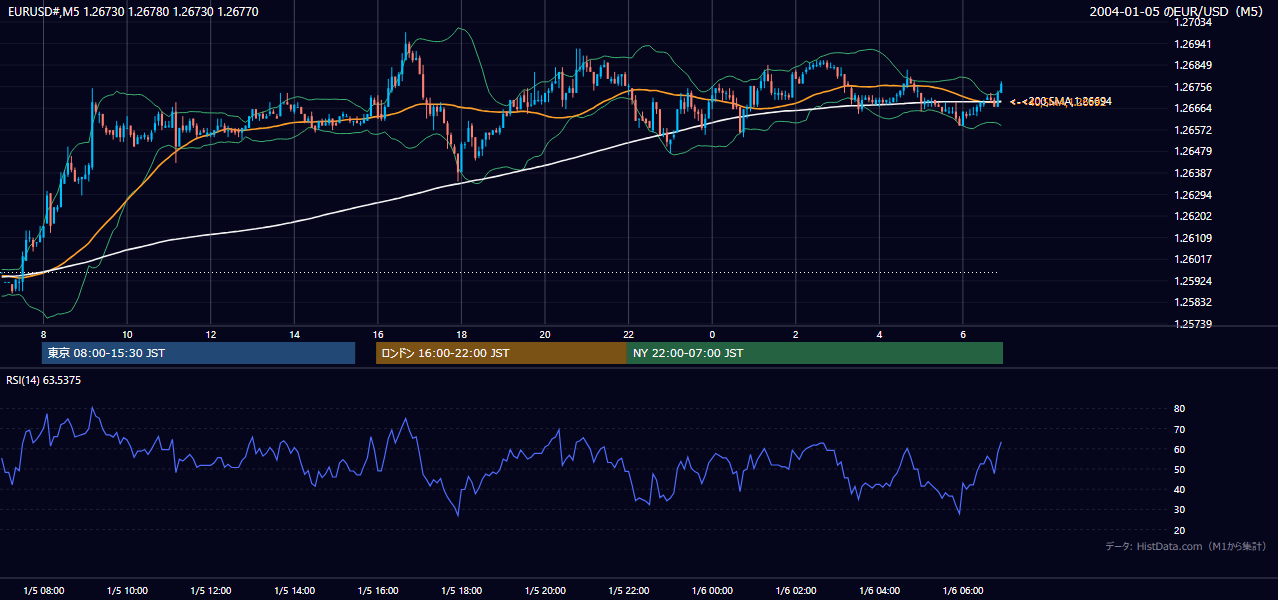1278x600 pixels.
Task: Click the RSI level 50 label
Action: pos(1179,469)
